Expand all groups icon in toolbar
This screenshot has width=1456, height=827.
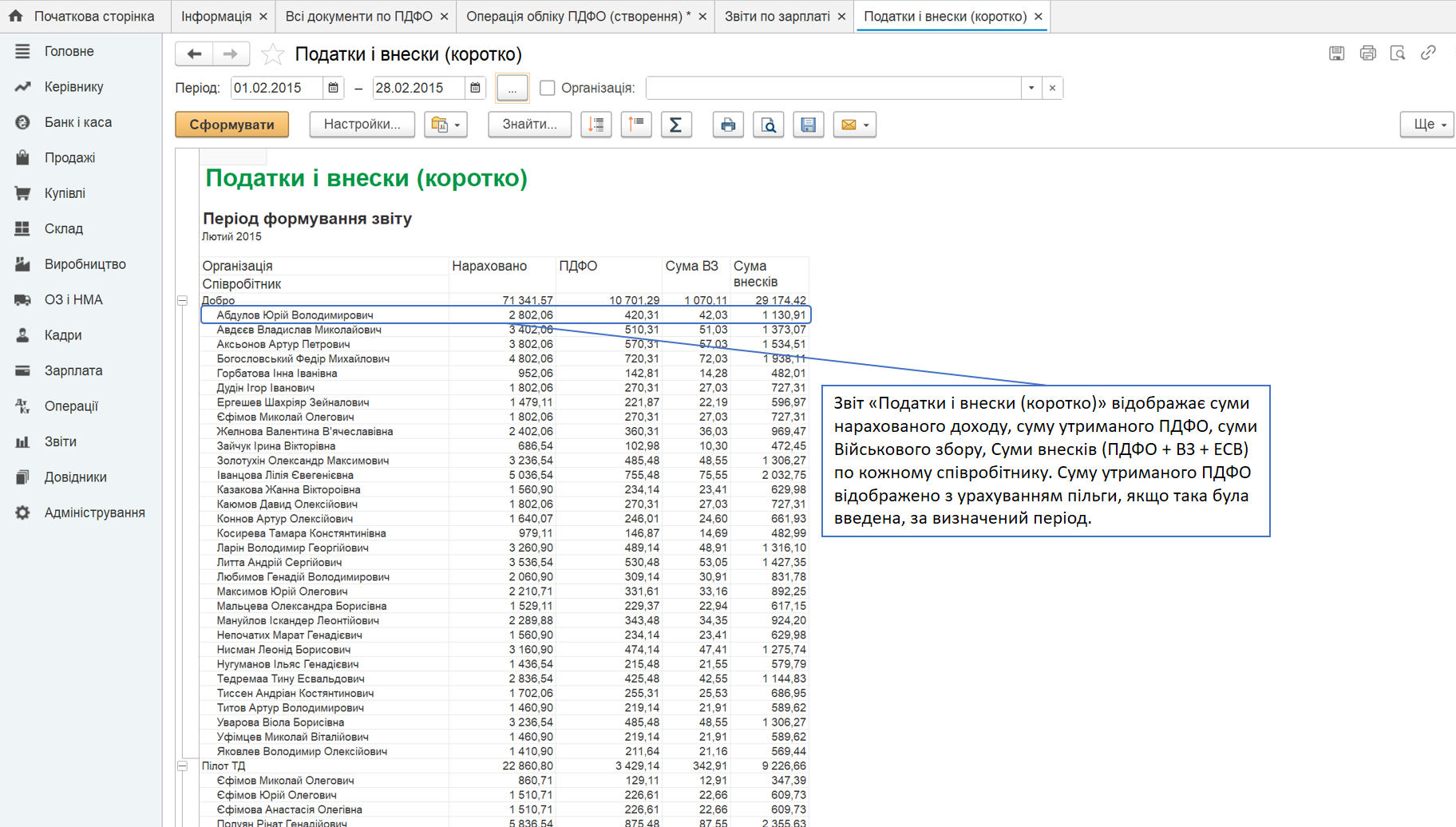coord(596,125)
